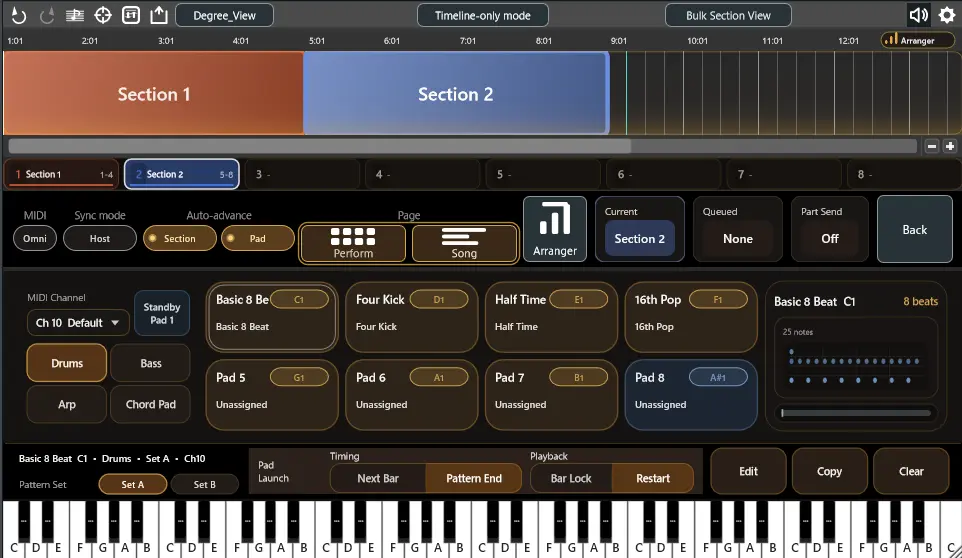The height and width of the screenshot is (558, 962).
Task: Trigger the Four Kick pad
Action: (412, 316)
